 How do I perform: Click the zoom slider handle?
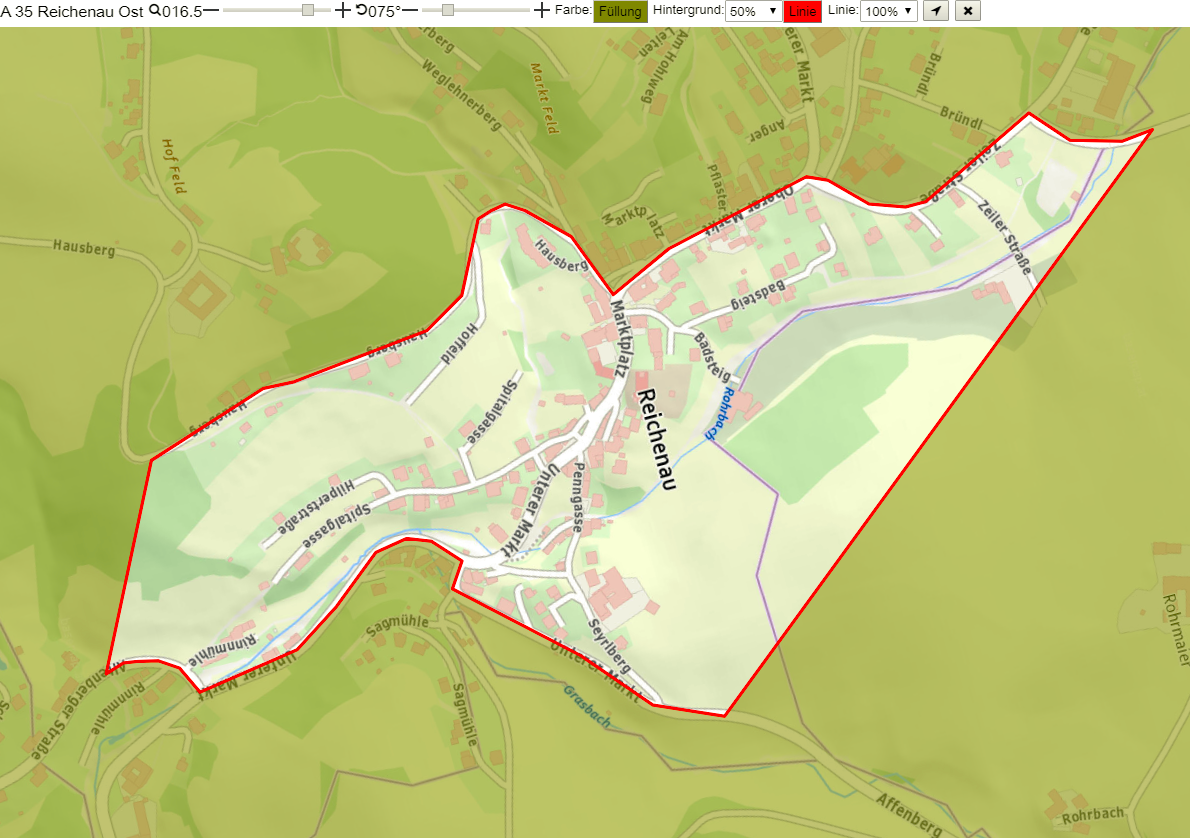[x=307, y=10]
